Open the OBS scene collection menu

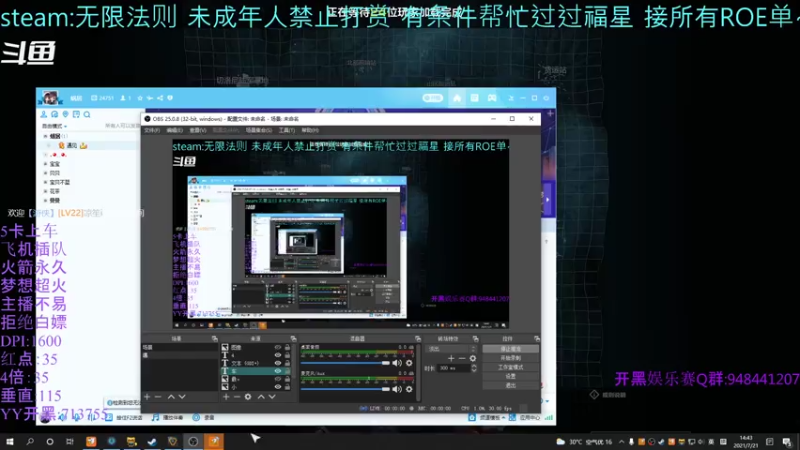pyautogui.click(x=259, y=131)
